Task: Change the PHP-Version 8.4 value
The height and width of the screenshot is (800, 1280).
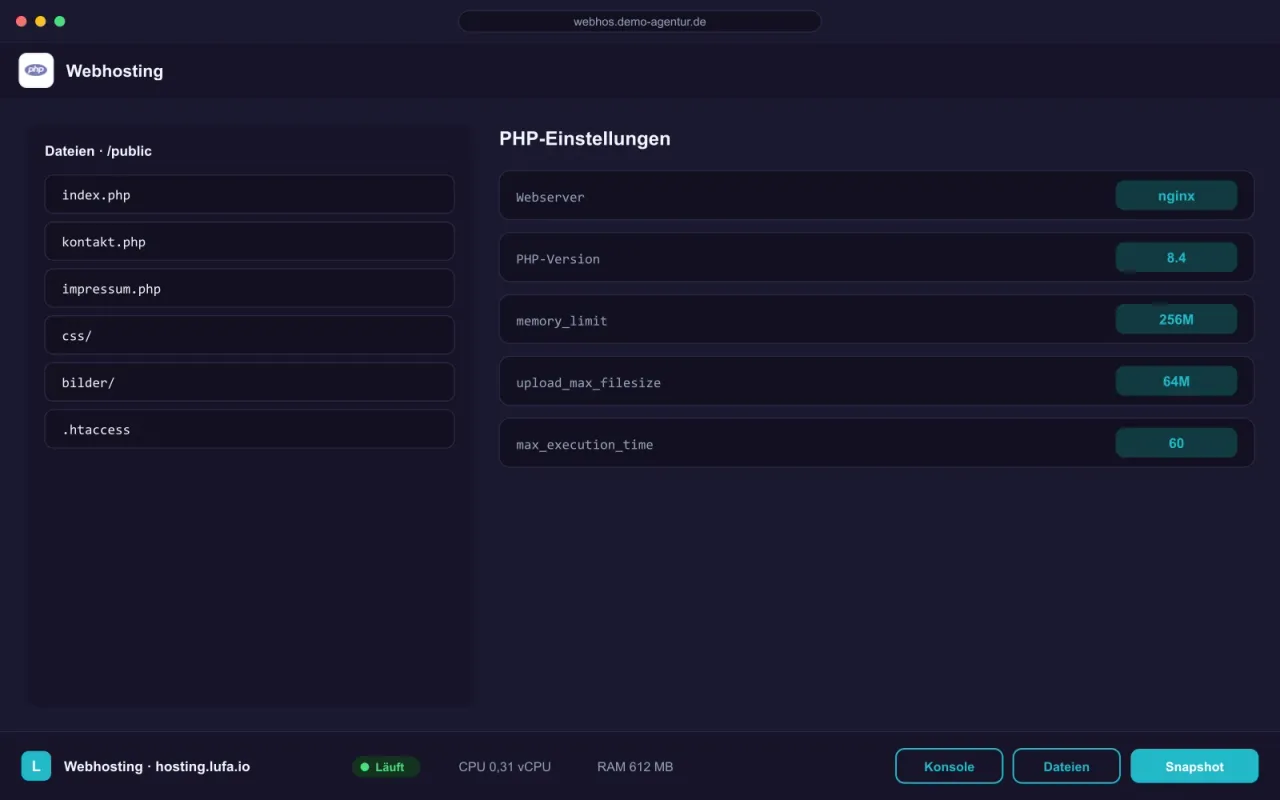Action: click(1176, 258)
